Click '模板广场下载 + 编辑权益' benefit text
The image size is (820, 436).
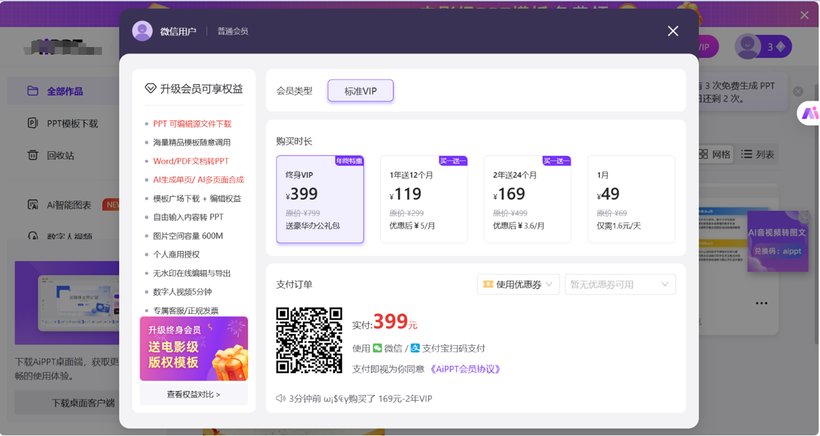197,199
